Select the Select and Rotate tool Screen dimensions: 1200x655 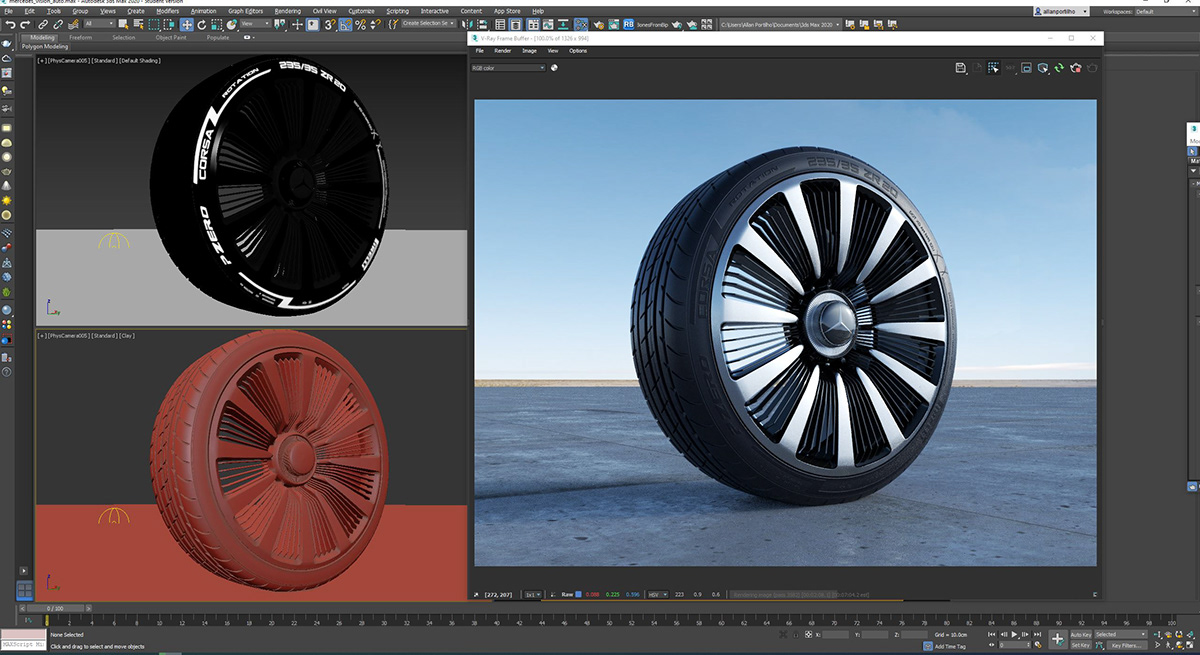[202, 24]
